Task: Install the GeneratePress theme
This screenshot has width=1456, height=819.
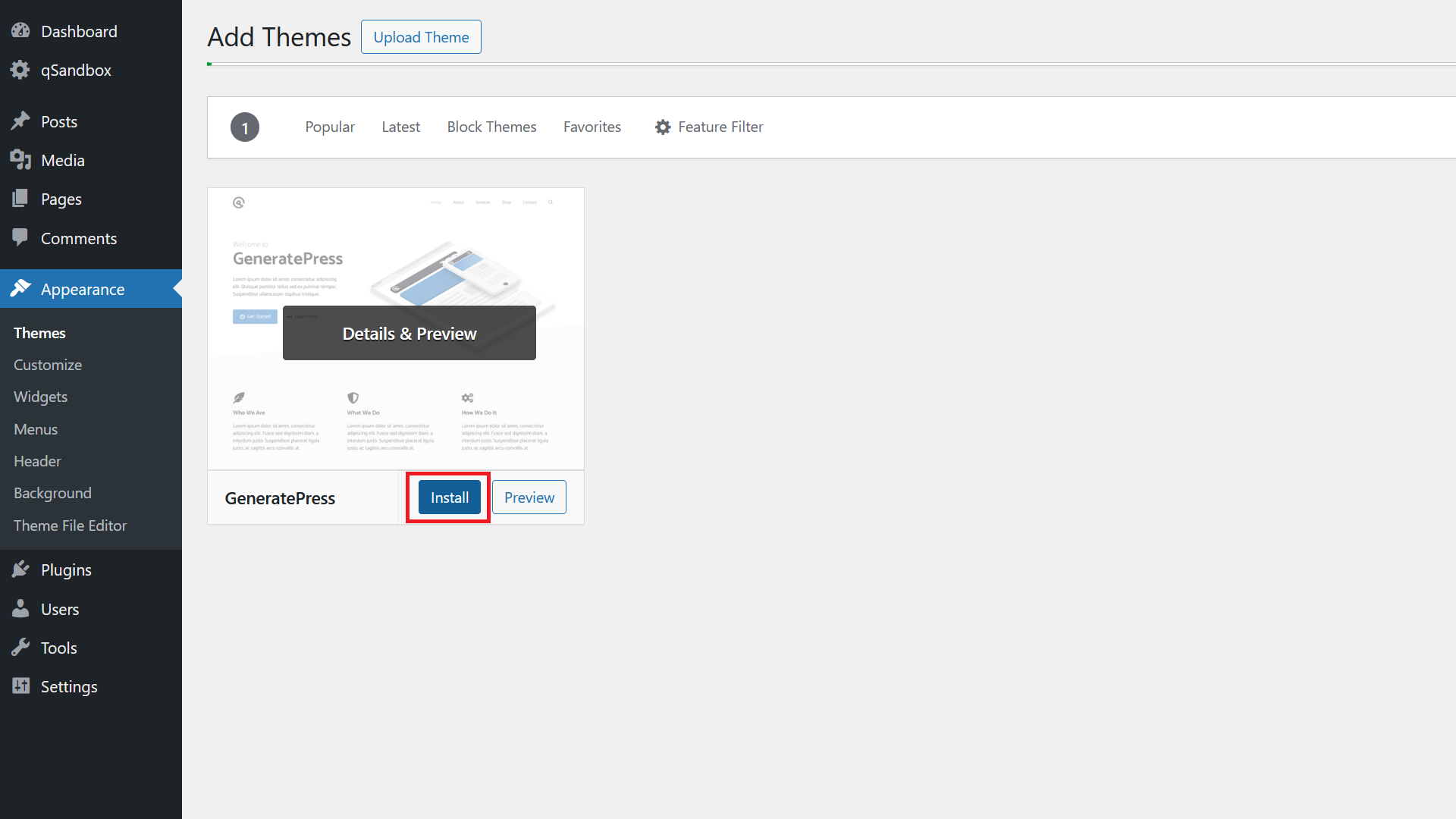Action: click(x=450, y=497)
